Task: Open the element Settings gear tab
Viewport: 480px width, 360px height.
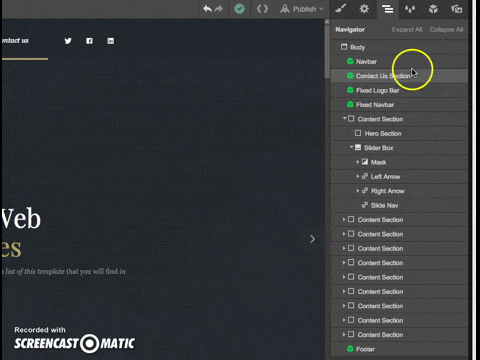Action: pos(364,8)
